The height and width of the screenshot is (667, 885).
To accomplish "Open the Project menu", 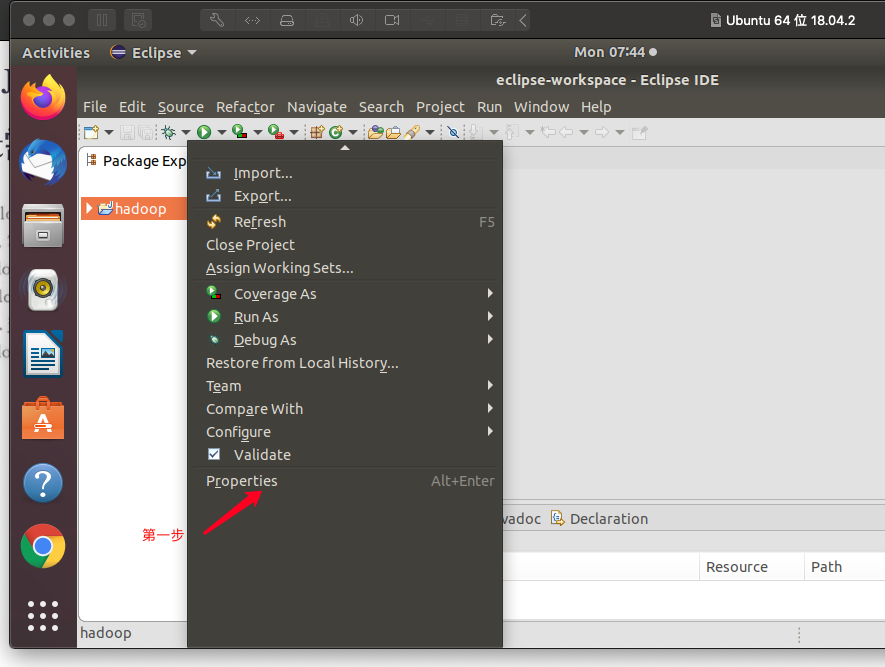I will point(440,107).
